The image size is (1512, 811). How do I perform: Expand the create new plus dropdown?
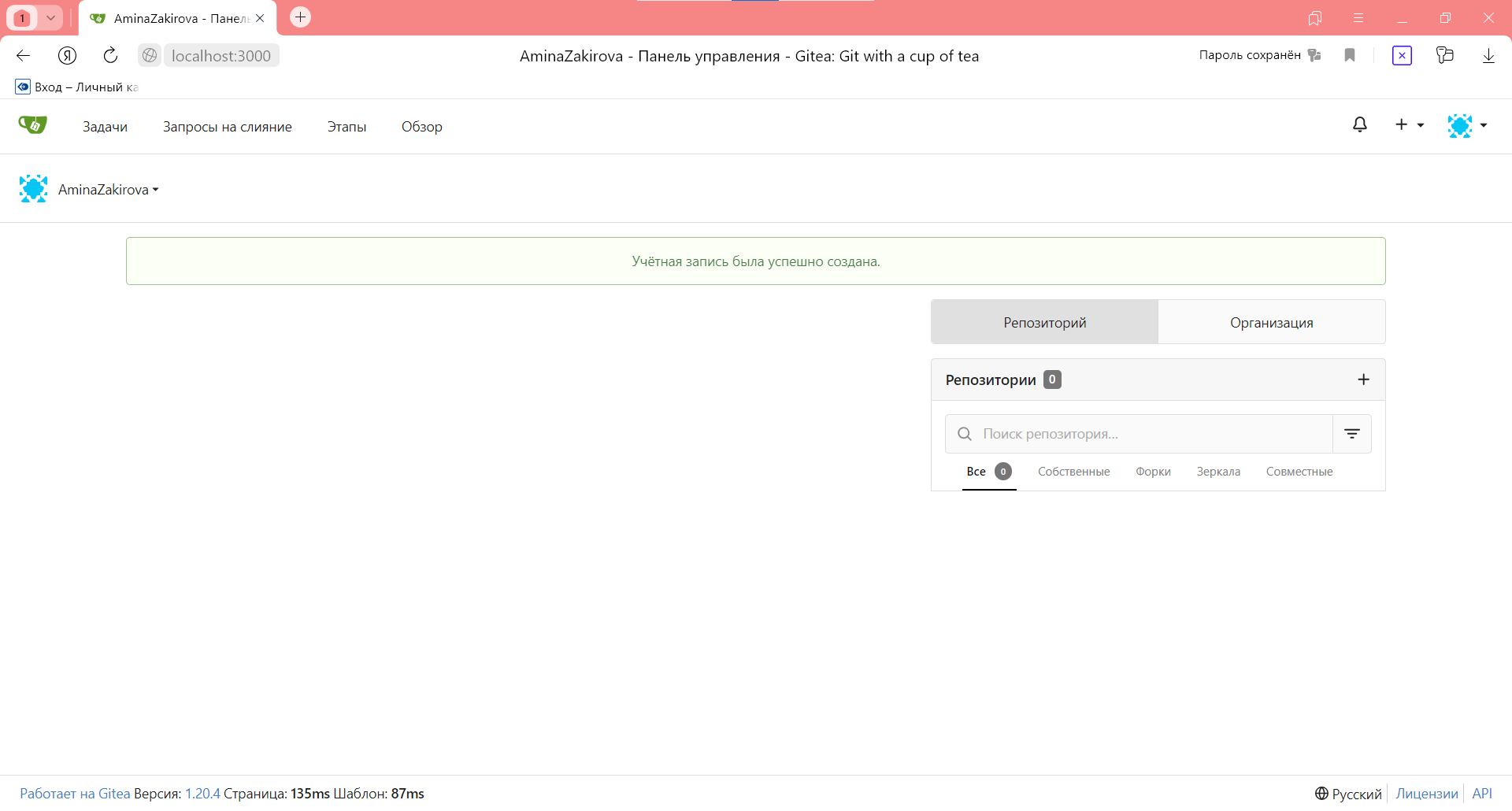pyautogui.click(x=1408, y=125)
